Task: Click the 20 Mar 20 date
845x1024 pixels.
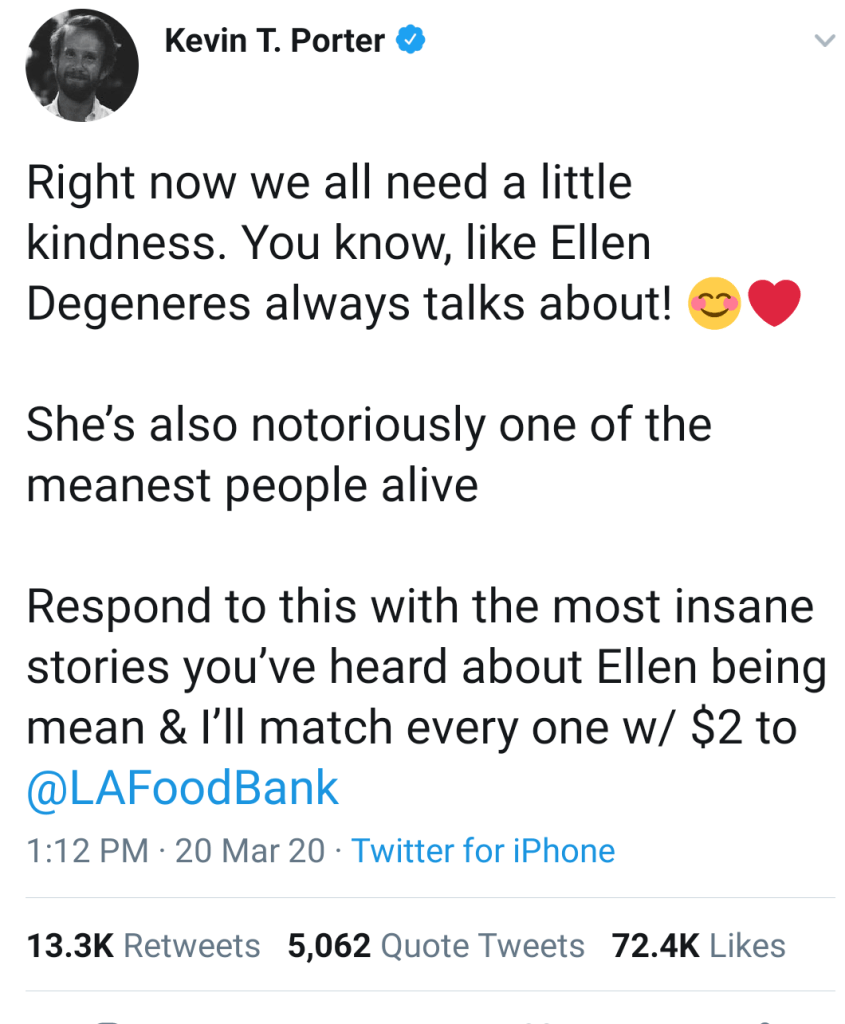Action: click(x=250, y=851)
